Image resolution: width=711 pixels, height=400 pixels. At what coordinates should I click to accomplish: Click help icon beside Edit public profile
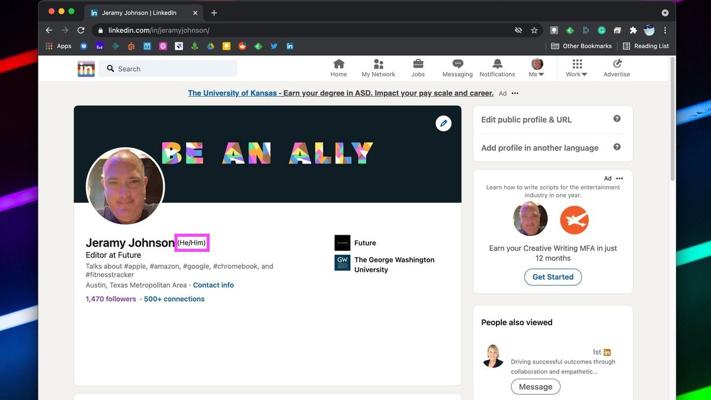(617, 119)
